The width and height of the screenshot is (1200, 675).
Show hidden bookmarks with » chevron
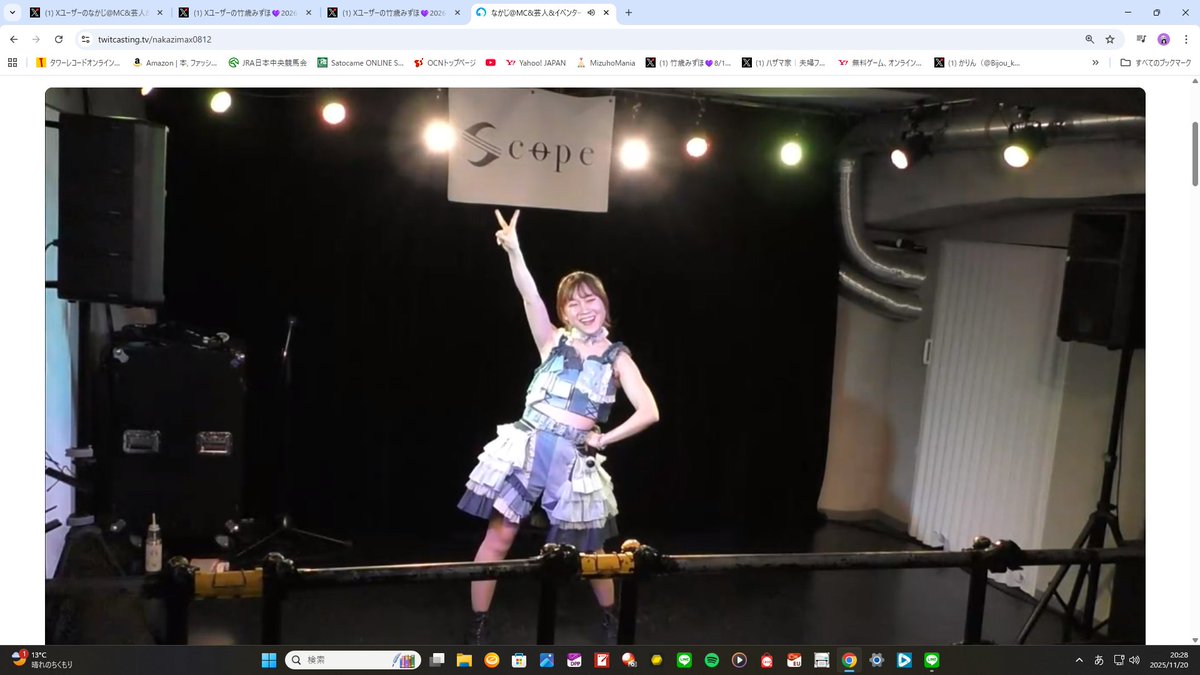pos(1095,62)
